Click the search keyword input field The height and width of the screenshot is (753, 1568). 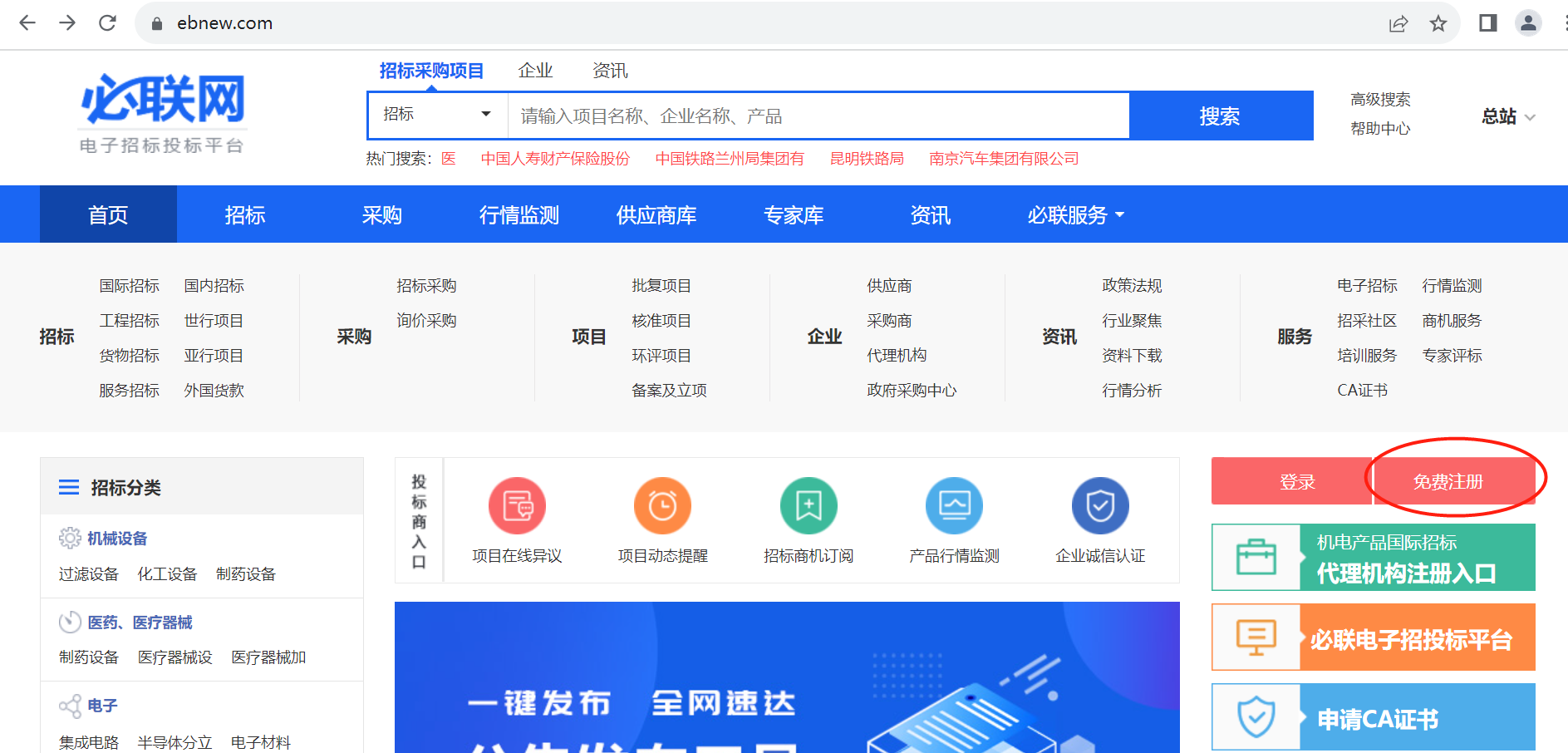pyautogui.click(x=818, y=116)
